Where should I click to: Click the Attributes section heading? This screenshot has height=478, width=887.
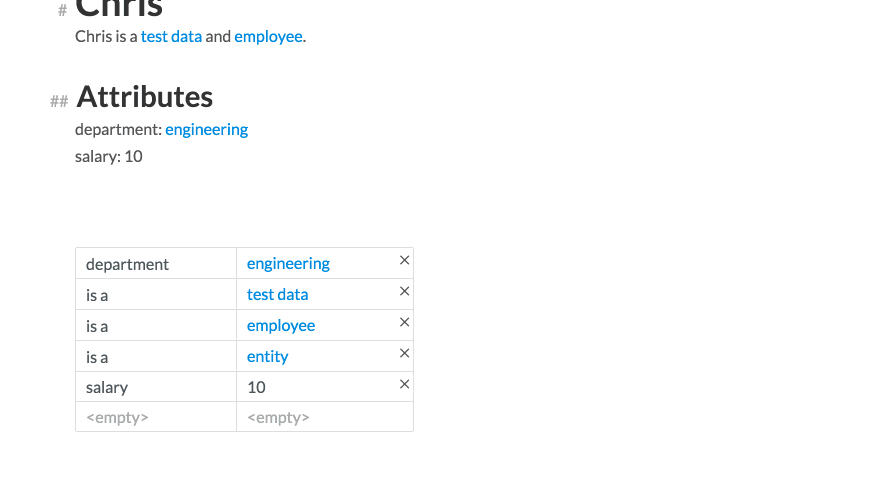(x=144, y=97)
